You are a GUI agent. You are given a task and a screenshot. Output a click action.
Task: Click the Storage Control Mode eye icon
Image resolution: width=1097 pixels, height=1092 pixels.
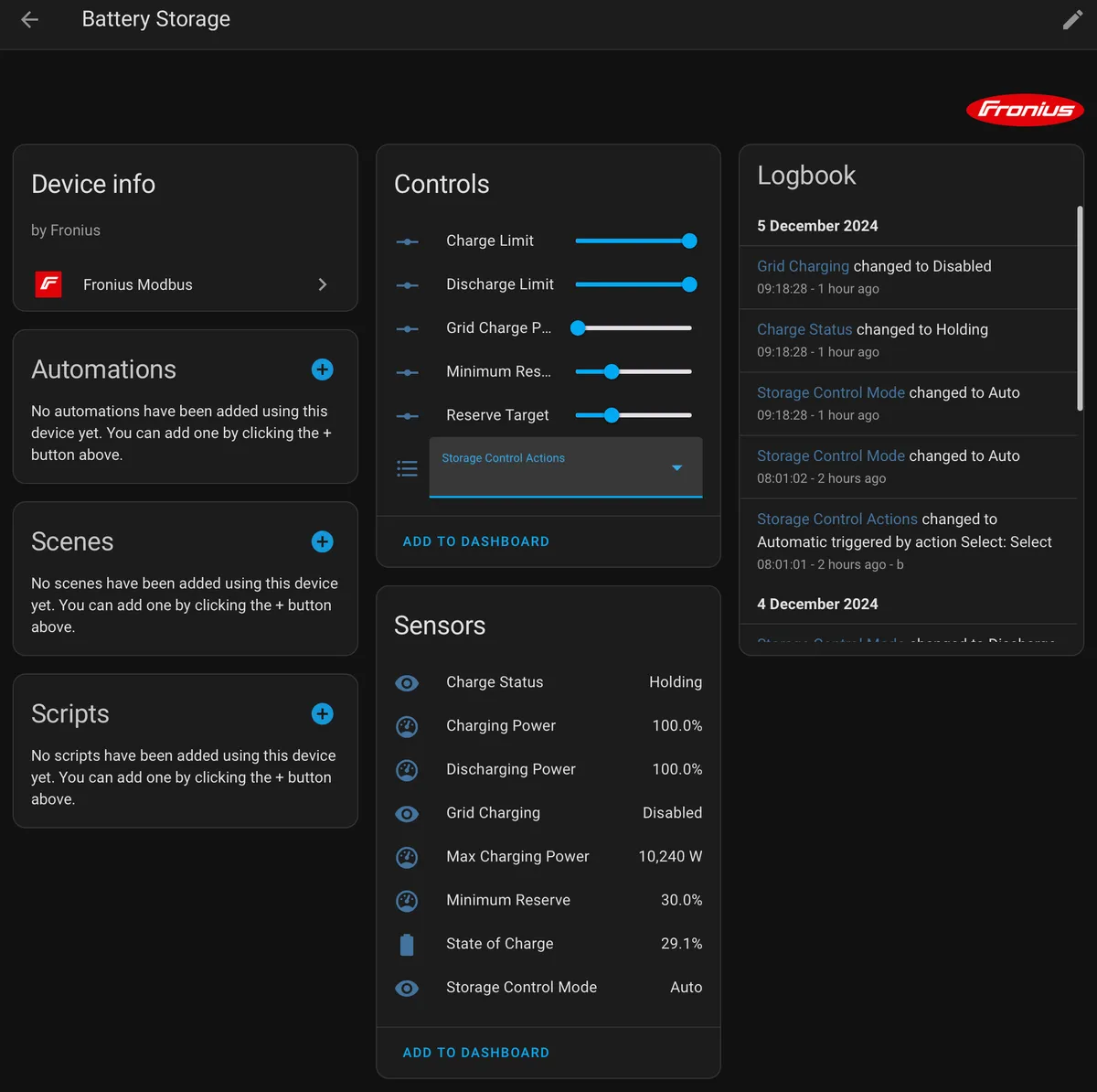tap(407, 989)
